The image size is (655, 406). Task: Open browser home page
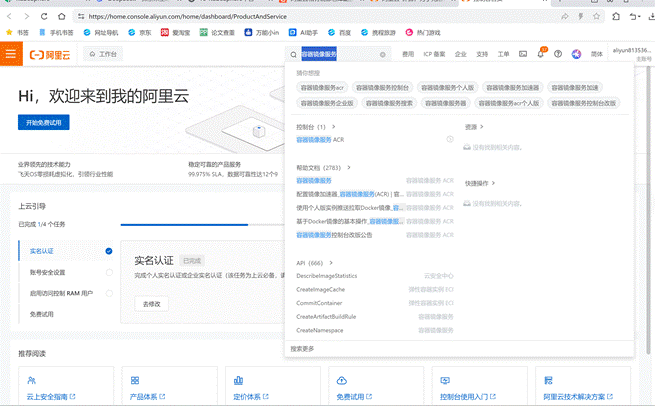tap(62, 17)
